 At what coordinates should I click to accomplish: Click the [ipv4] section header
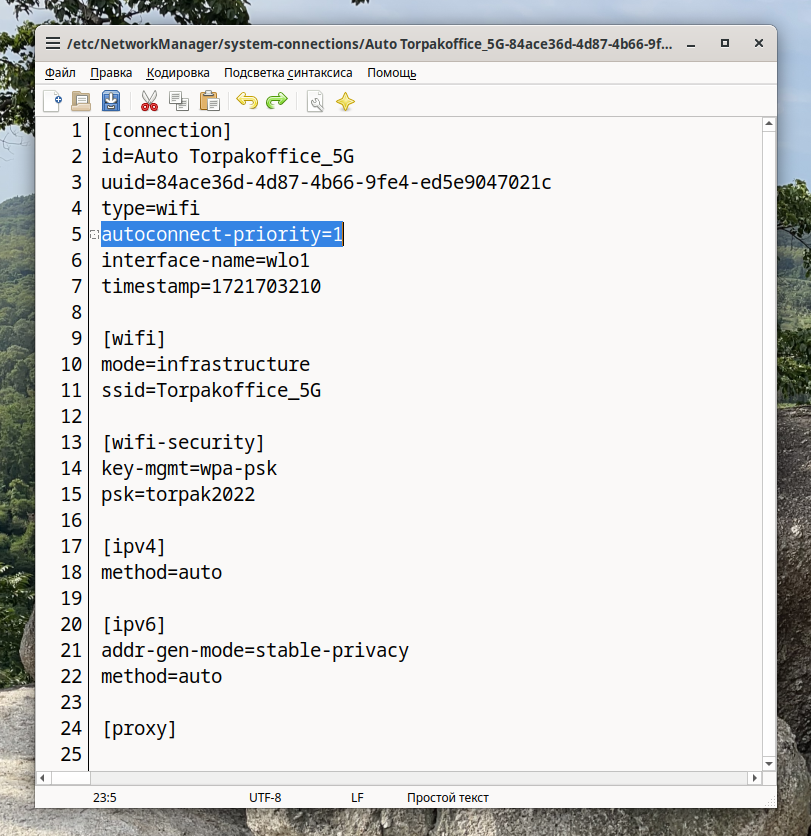134,546
